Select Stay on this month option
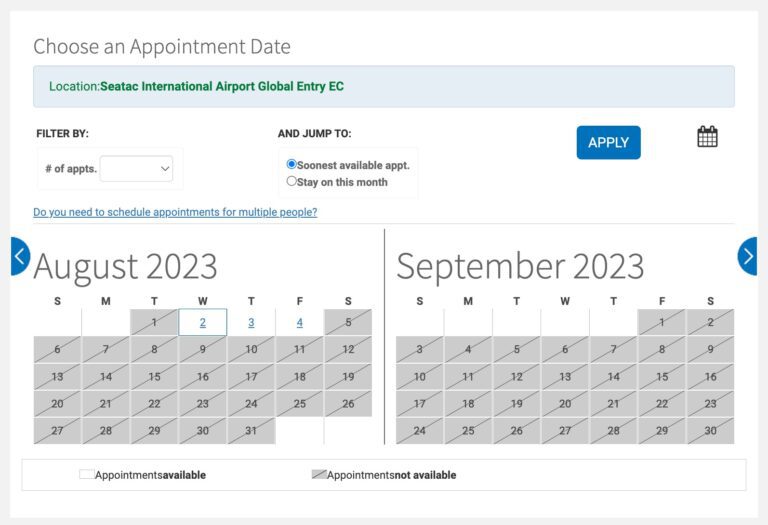Screen dimensions: 768x525 [291, 181]
